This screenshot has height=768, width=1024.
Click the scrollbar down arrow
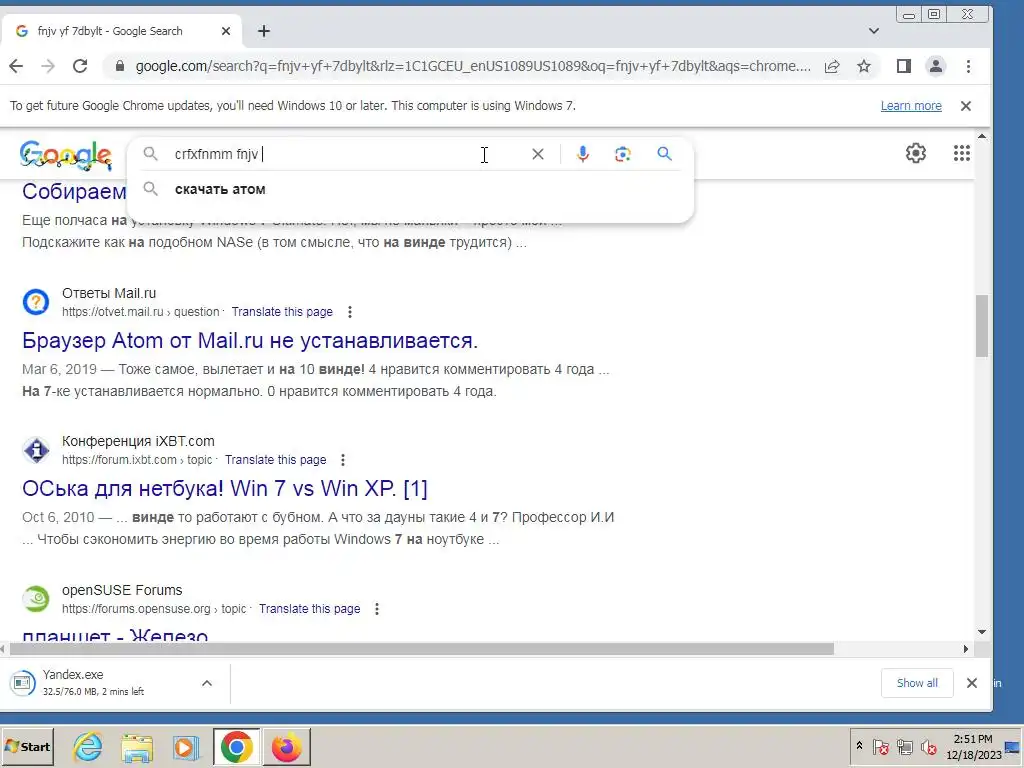tap(982, 632)
